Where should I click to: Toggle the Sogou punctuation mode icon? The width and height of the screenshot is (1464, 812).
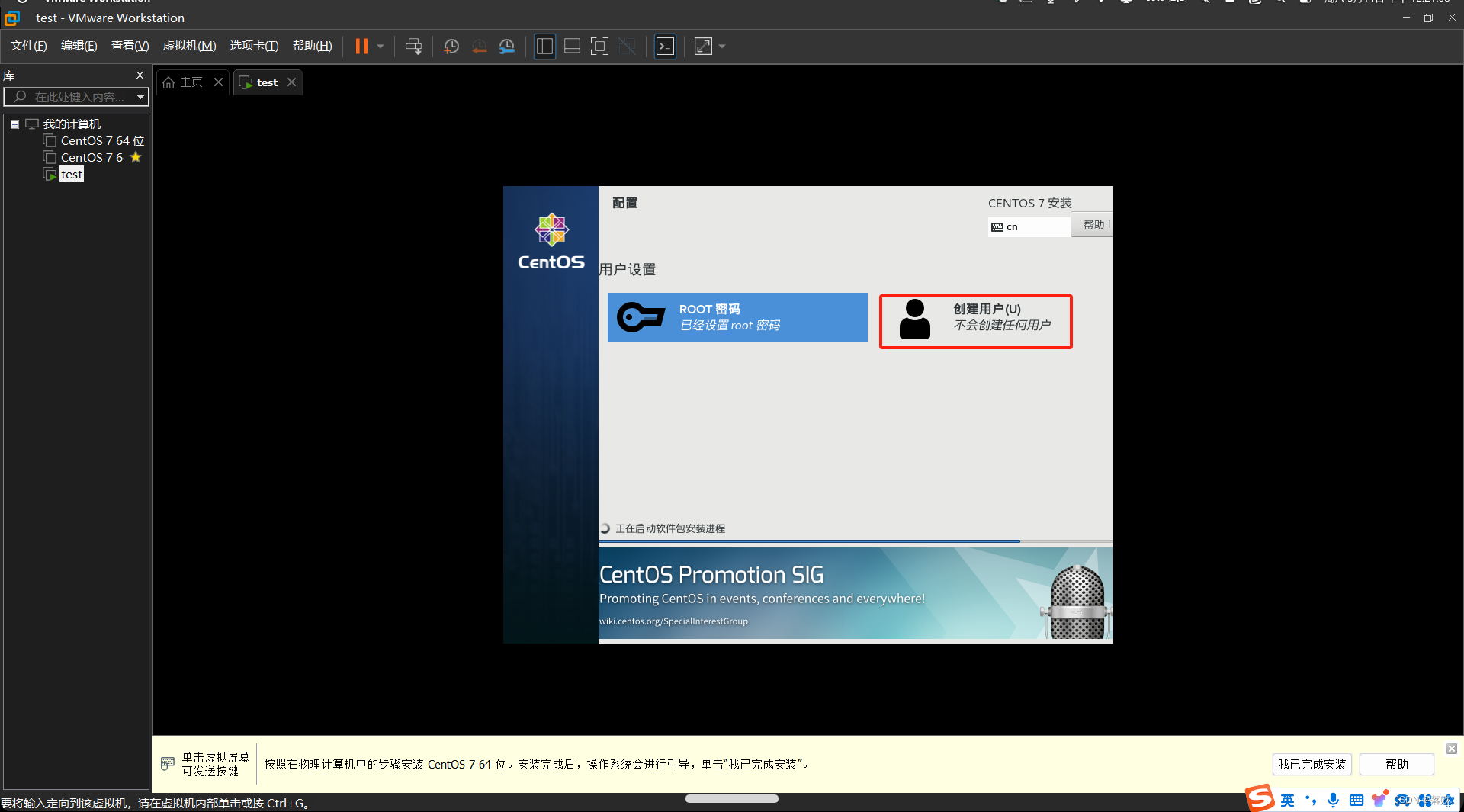1311,800
